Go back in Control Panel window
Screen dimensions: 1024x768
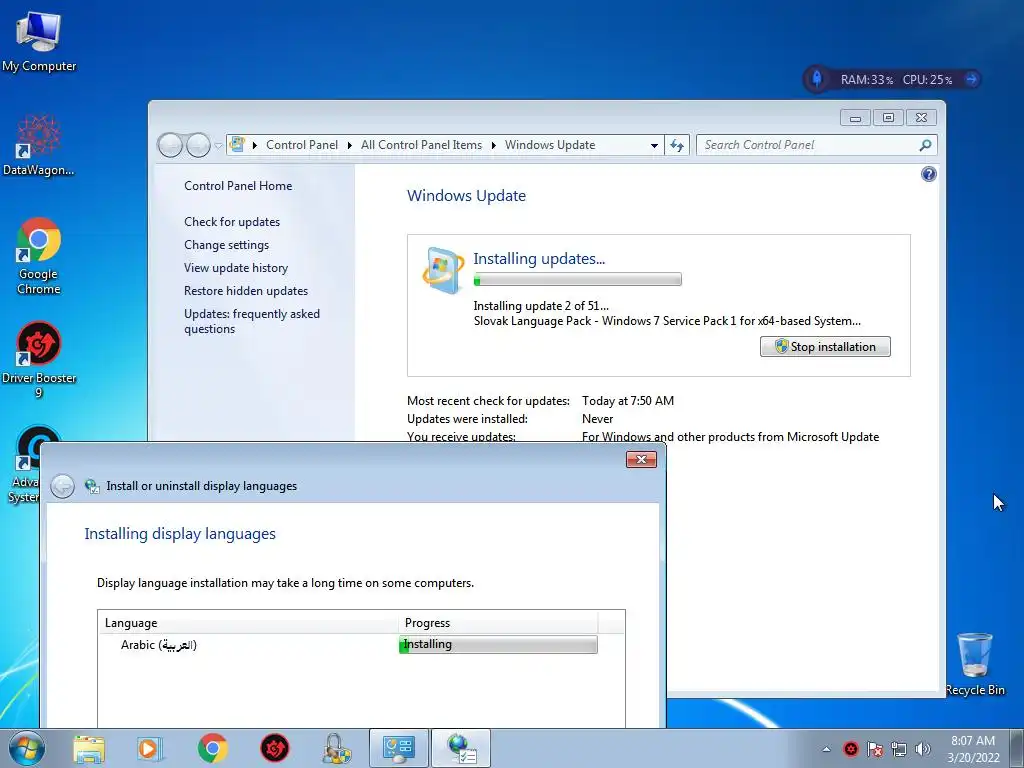pos(170,145)
